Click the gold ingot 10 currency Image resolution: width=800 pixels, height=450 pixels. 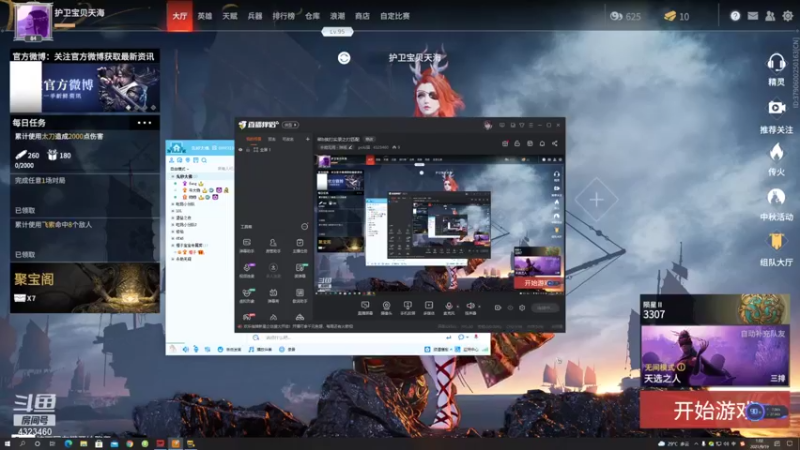pyautogui.click(x=677, y=16)
